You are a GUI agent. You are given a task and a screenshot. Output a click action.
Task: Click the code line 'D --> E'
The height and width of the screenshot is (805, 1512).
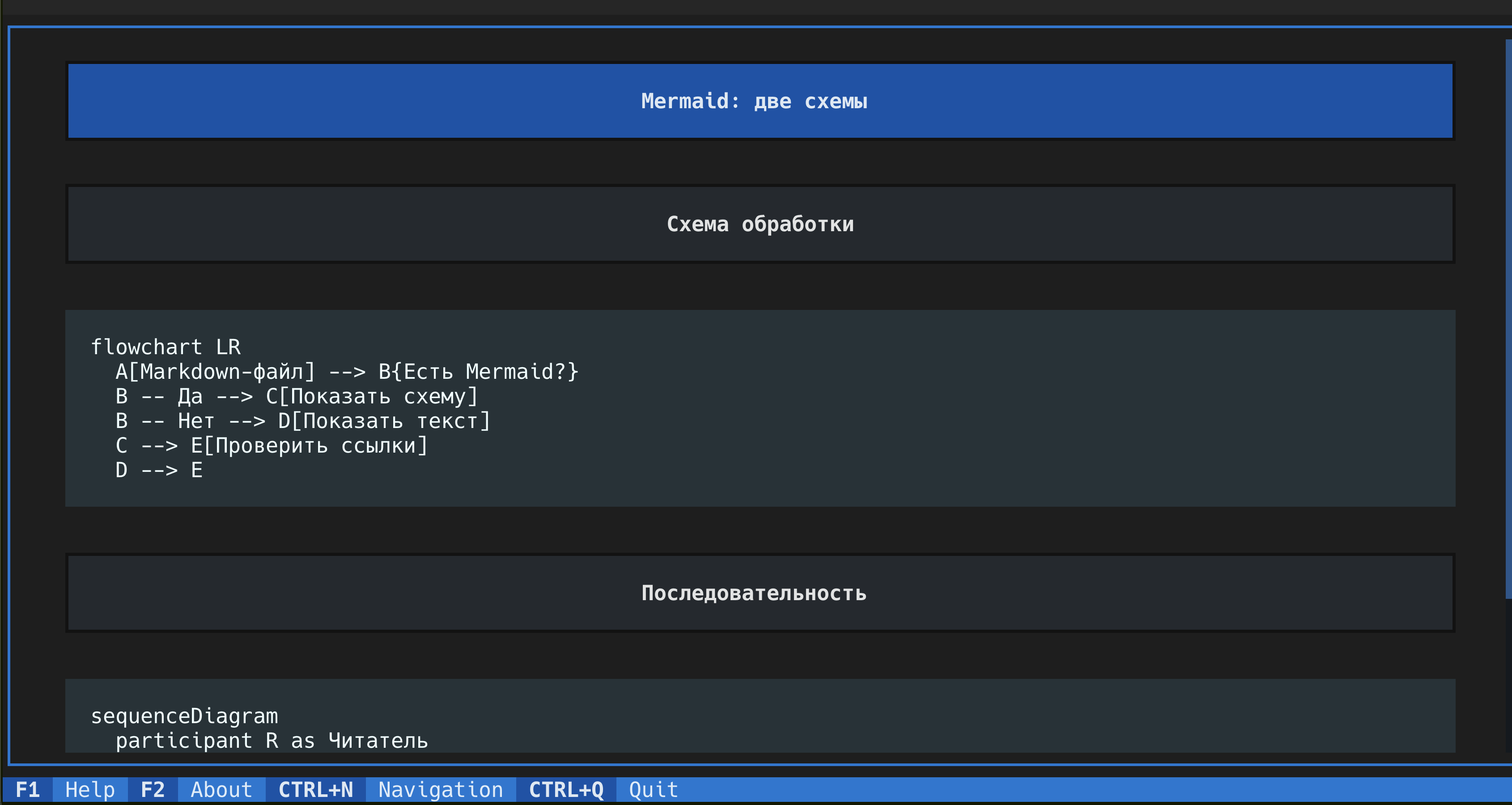tap(159, 470)
